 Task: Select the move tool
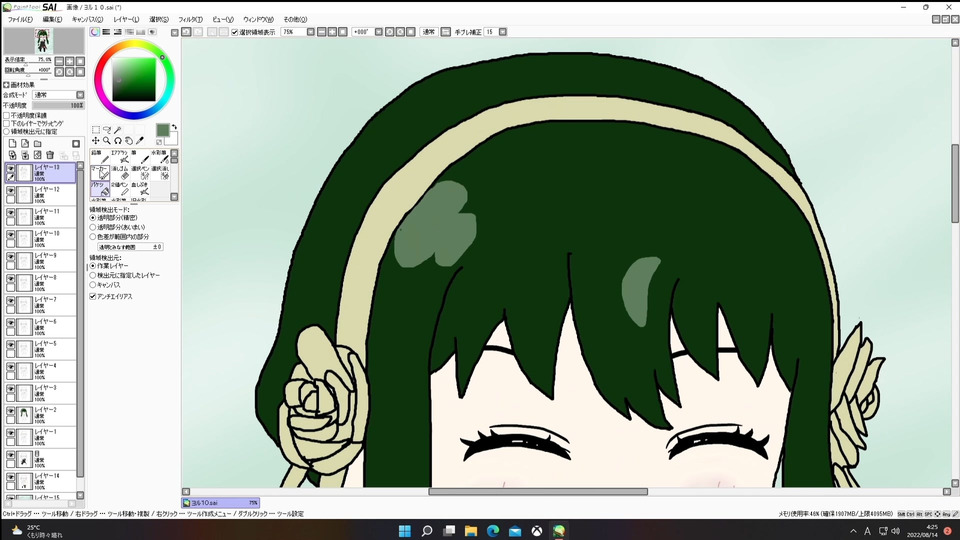coord(96,141)
